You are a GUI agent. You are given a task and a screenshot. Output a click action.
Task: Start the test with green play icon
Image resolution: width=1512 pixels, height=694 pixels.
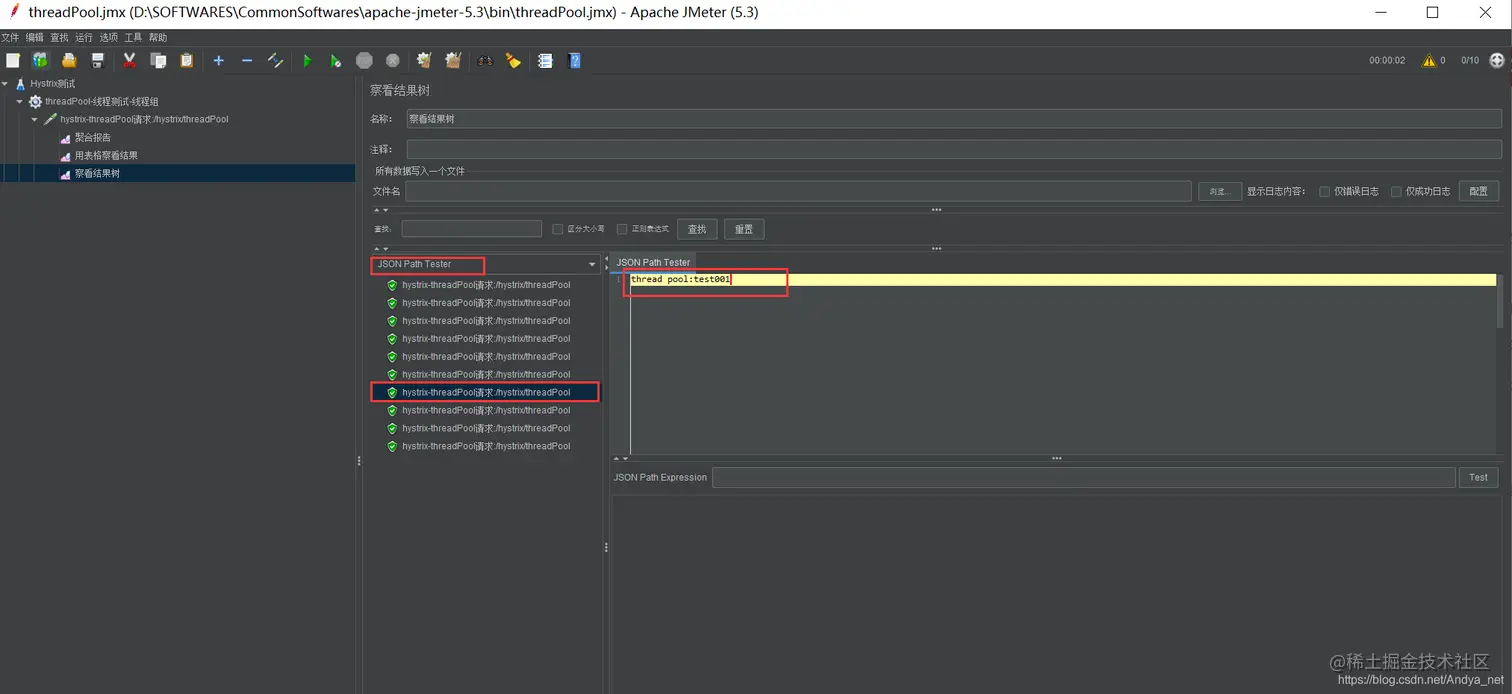pyautogui.click(x=307, y=61)
